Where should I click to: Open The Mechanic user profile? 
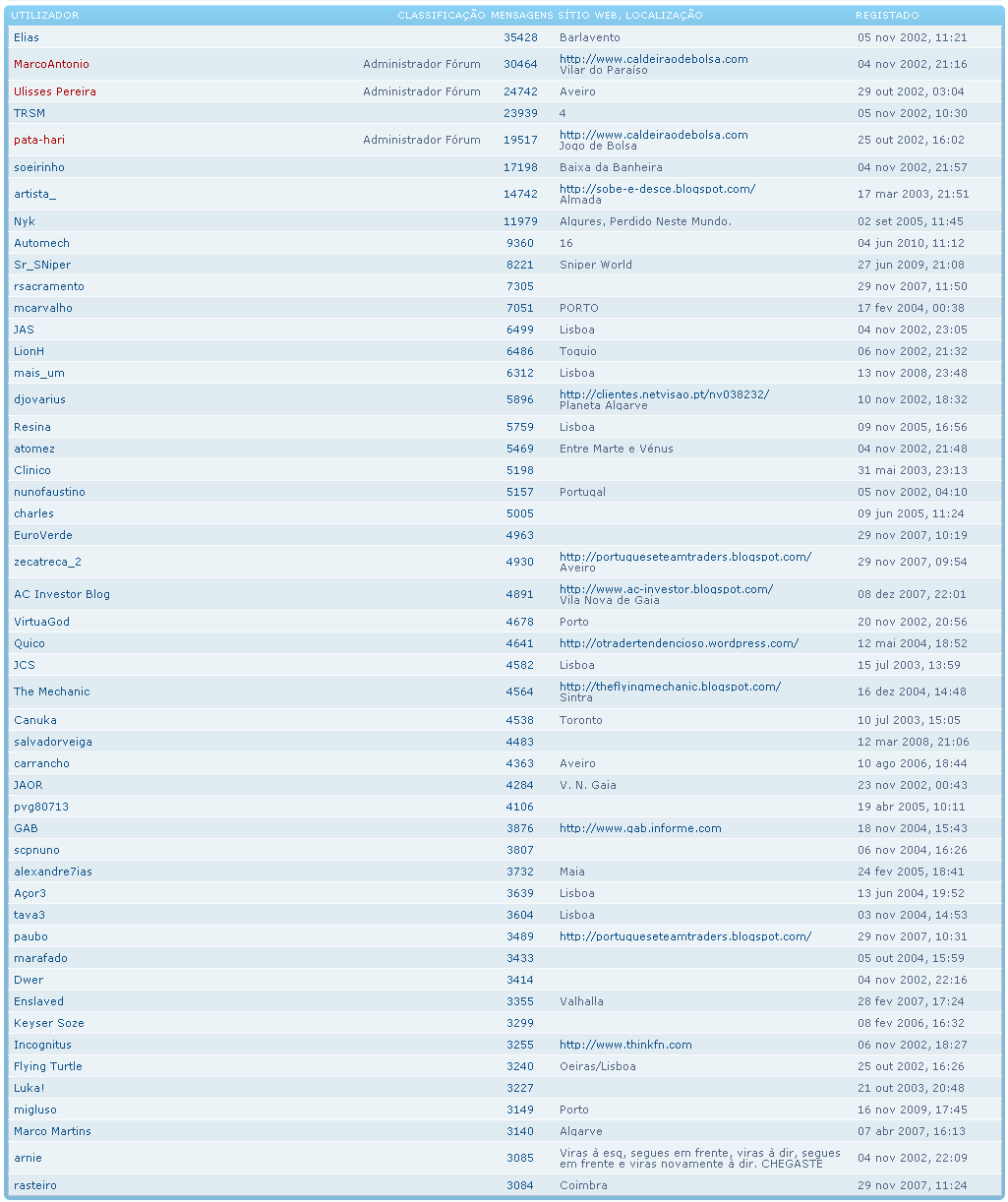click(52, 691)
